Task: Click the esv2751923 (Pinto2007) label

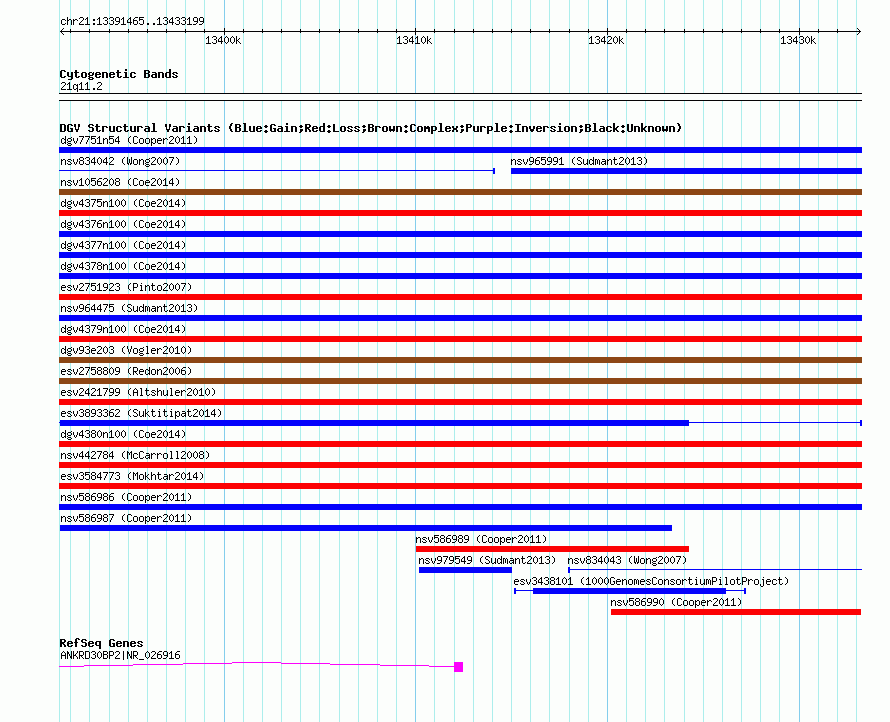Action: pos(126,287)
